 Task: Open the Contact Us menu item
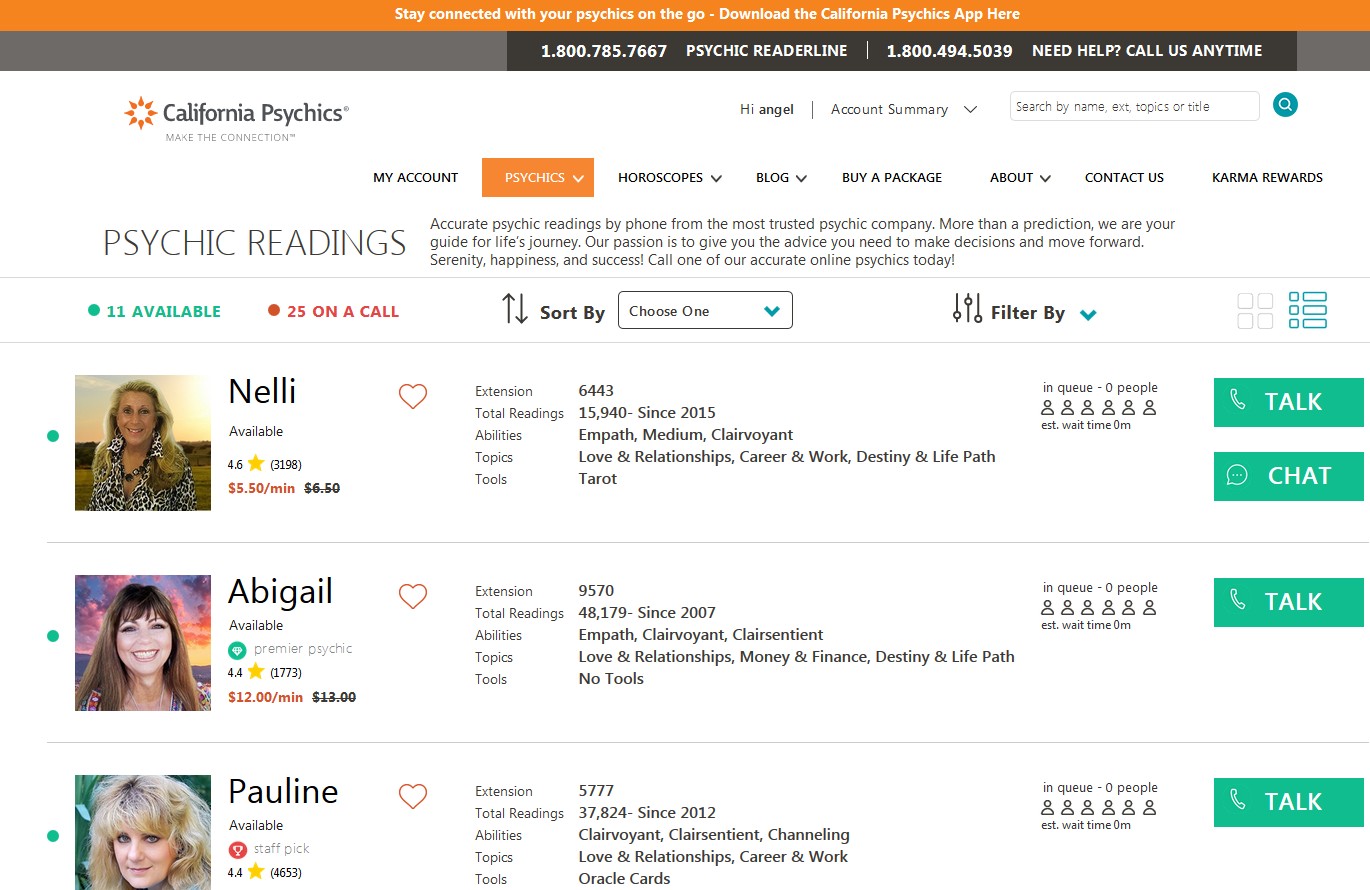pyautogui.click(x=1124, y=177)
